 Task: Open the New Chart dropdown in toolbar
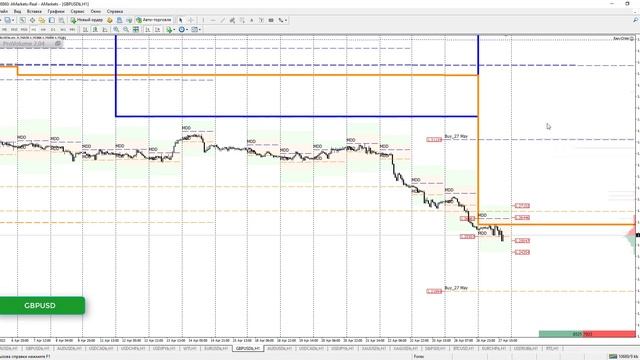click(1, 20)
